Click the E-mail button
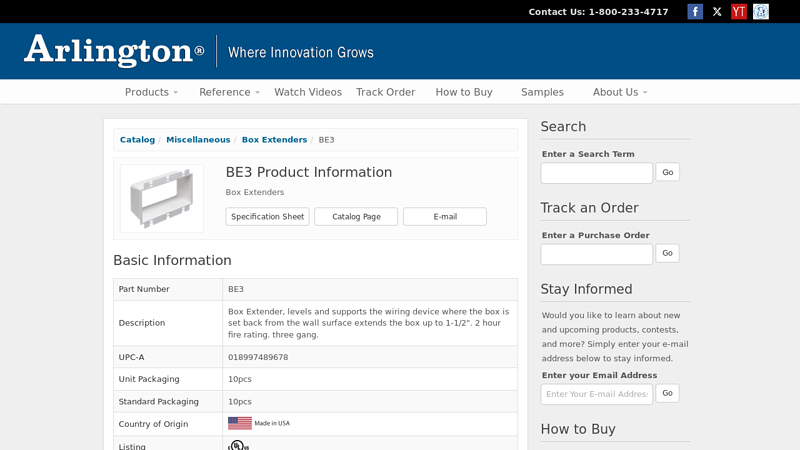 click(x=445, y=216)
